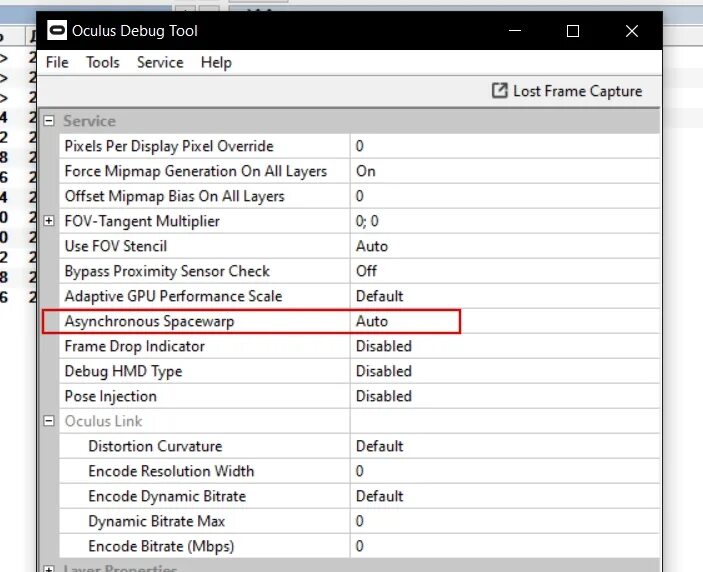The height and width of the screenshot is (572, 703).
Task: Change Pose Injection Disabled value
Action: pyautogui.click(x=505, y=396)
